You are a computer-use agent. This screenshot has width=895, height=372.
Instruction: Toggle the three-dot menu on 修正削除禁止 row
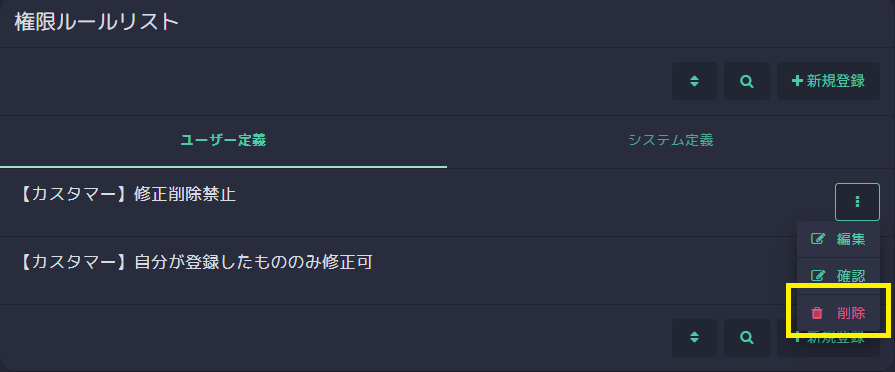coord(857,201)
